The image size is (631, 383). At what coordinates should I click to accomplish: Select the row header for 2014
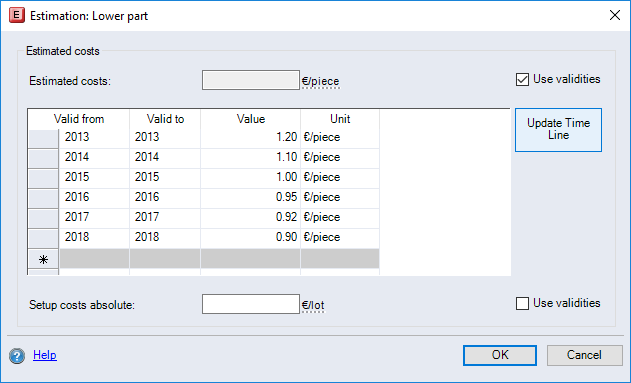(43, 159)
